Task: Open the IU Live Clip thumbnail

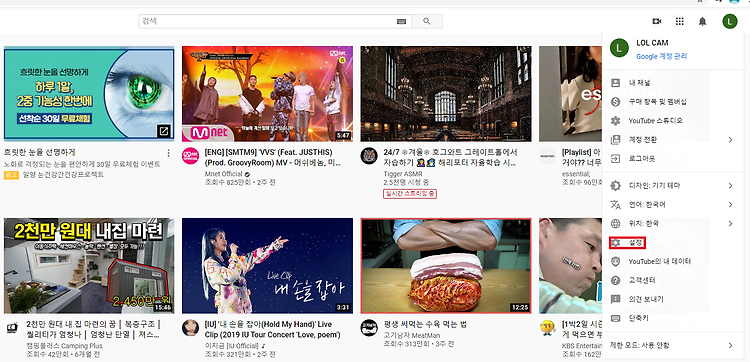Action: coord(267,266)
